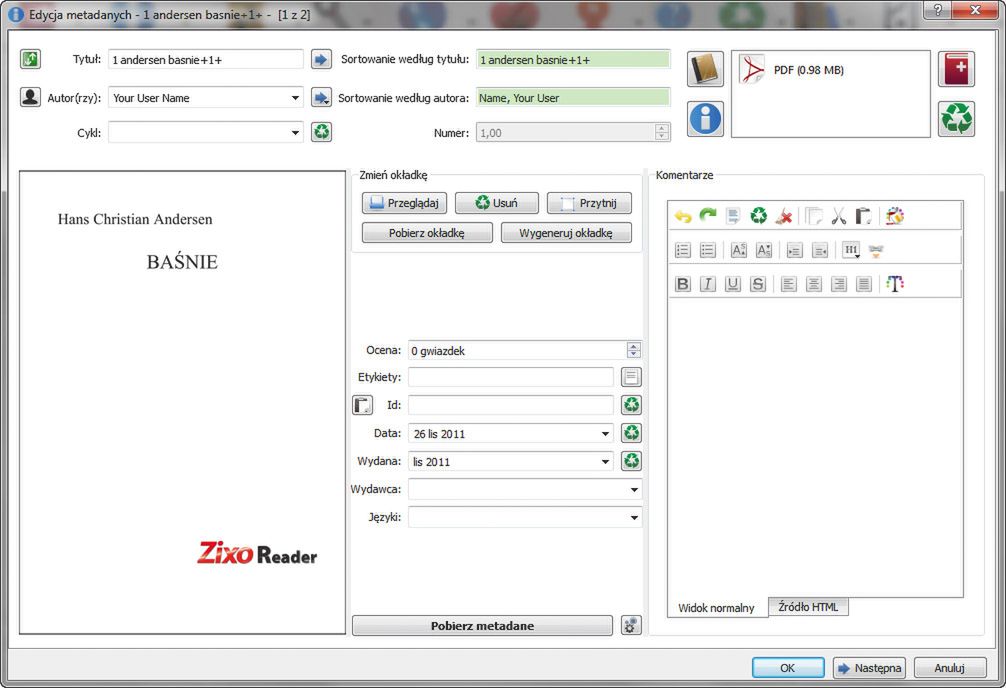Cut text with the scissors icon
1006x688 pixels.
coord(839,216)
